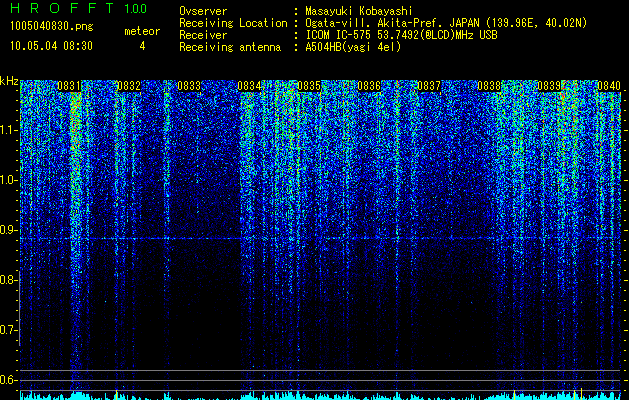Click the 0.7 kHz frequency axis label

[x=9, y=330]
